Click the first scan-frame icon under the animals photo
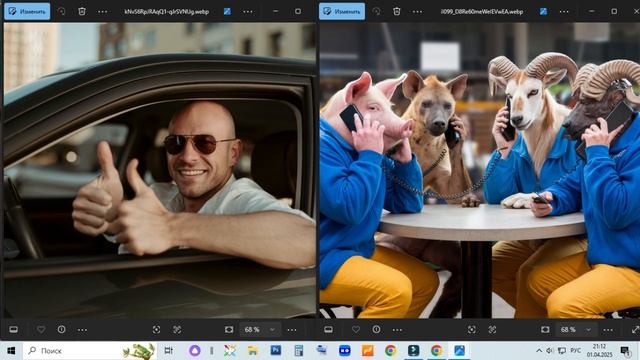640x360 pixels. pos(471,329)
